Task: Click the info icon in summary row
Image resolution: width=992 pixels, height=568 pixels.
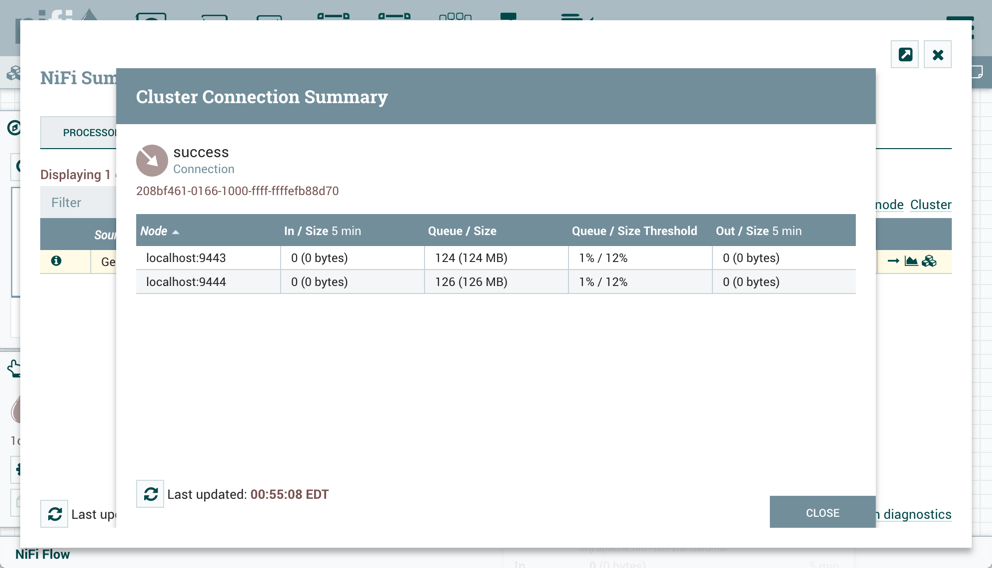Action: (x=56, y=261)
